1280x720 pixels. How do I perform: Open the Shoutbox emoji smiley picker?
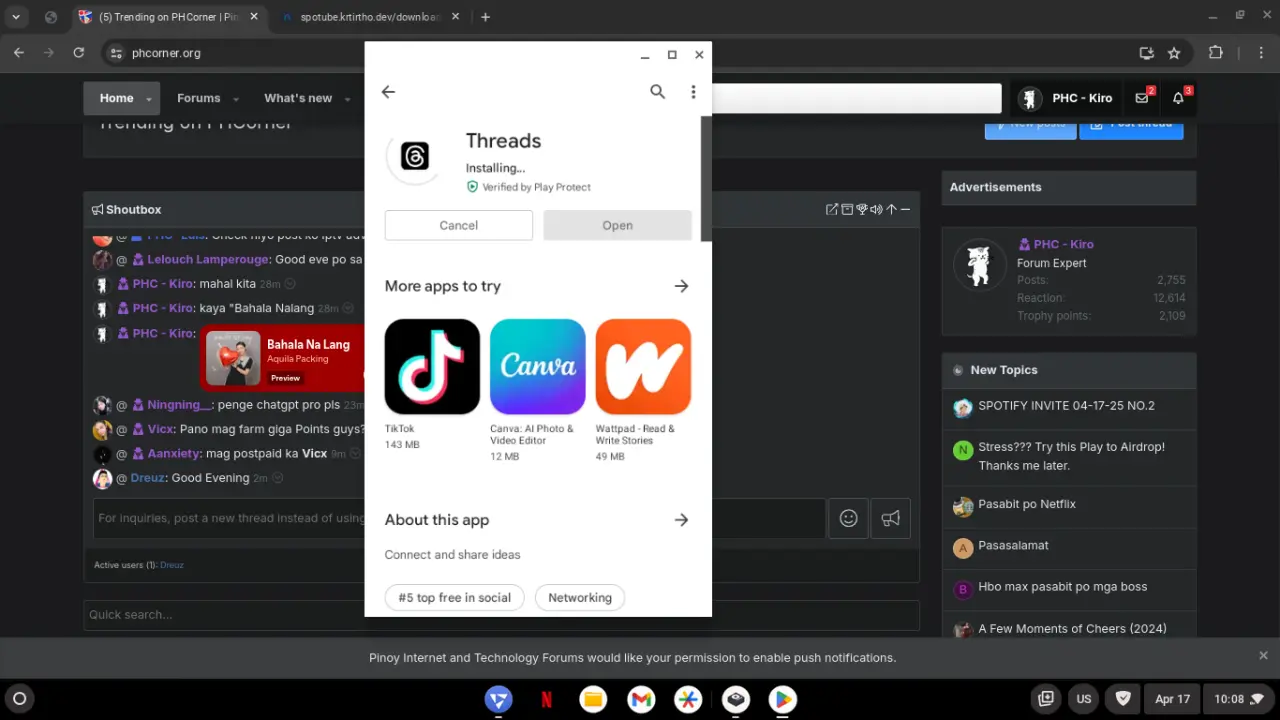(x=849, y=518)
